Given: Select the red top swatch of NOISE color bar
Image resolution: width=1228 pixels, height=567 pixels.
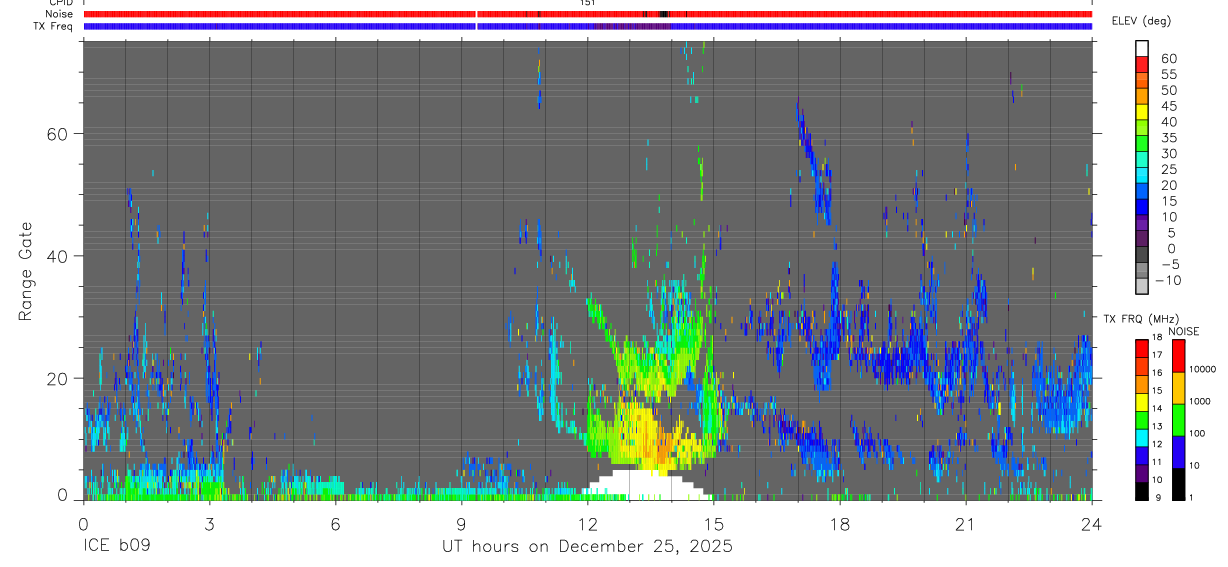Looking at the screenshot, I should pyautogui.click(x=1178, y=355).
